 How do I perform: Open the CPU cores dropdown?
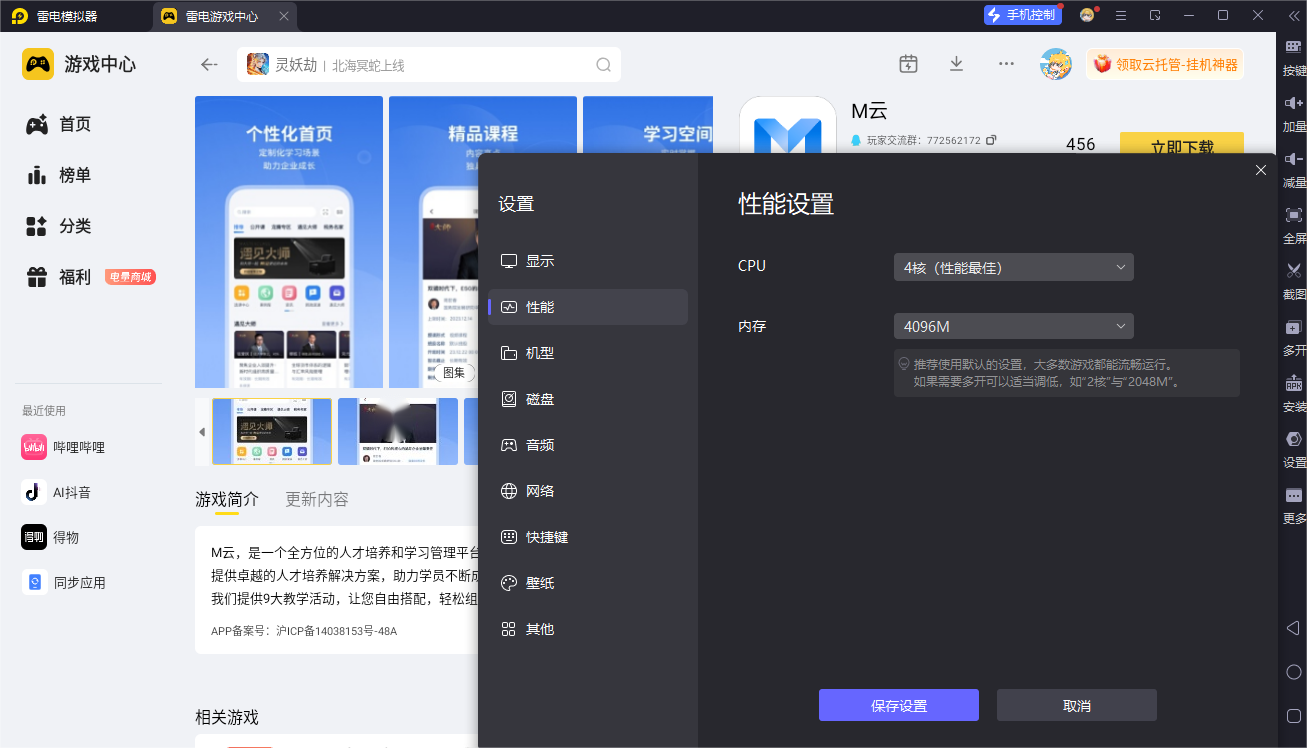[1013, 267]
